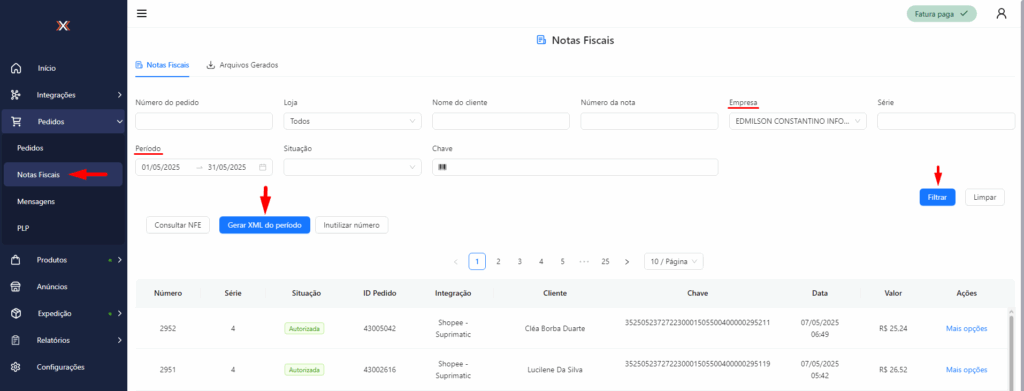1024x391 pixels.
Task: Click the X logo in sidebar
Action: [63, 25]
